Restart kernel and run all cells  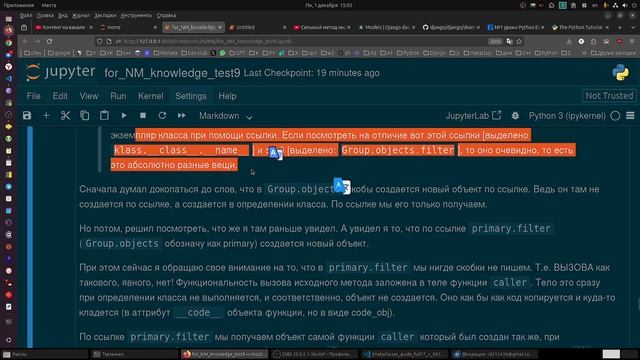click(182, 116)
